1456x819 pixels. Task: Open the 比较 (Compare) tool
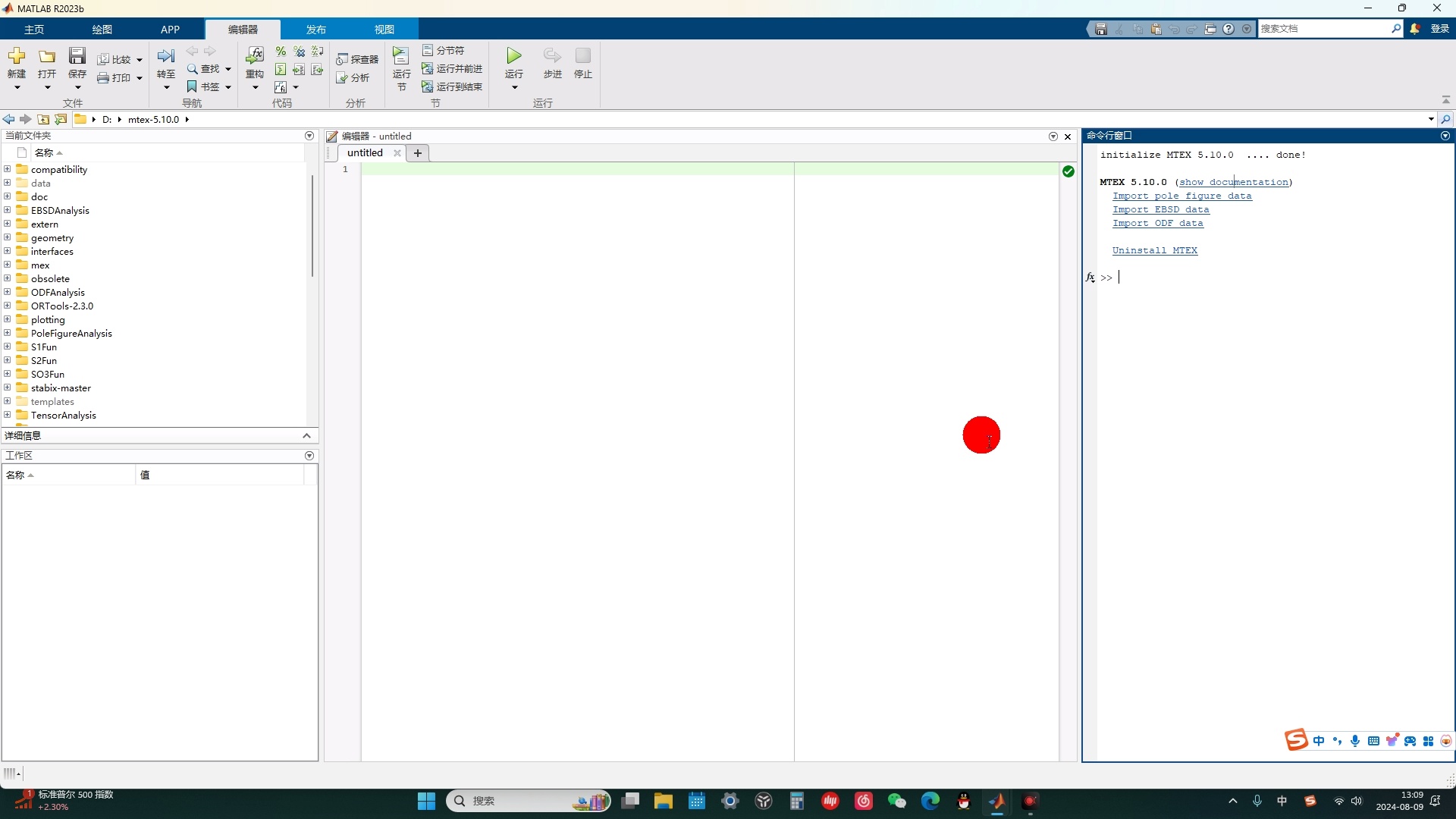[x=114, y=59]
